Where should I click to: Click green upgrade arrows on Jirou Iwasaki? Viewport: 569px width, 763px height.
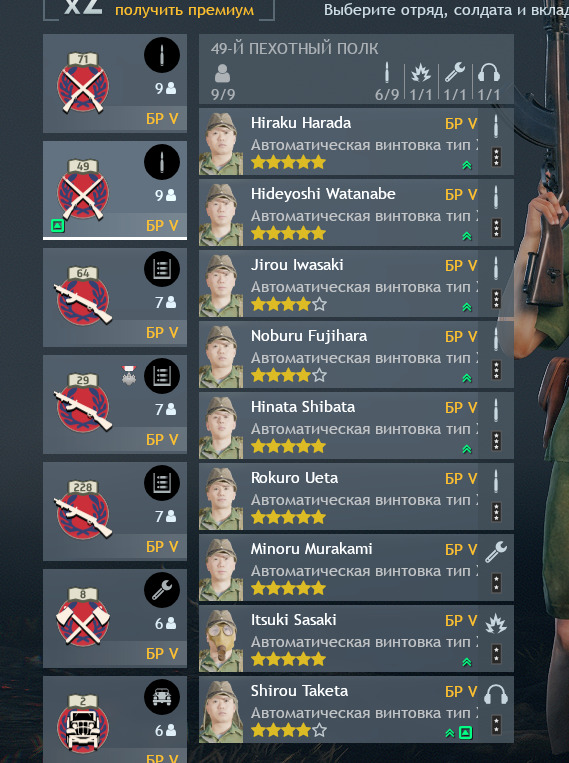click(x=467, y=307)
